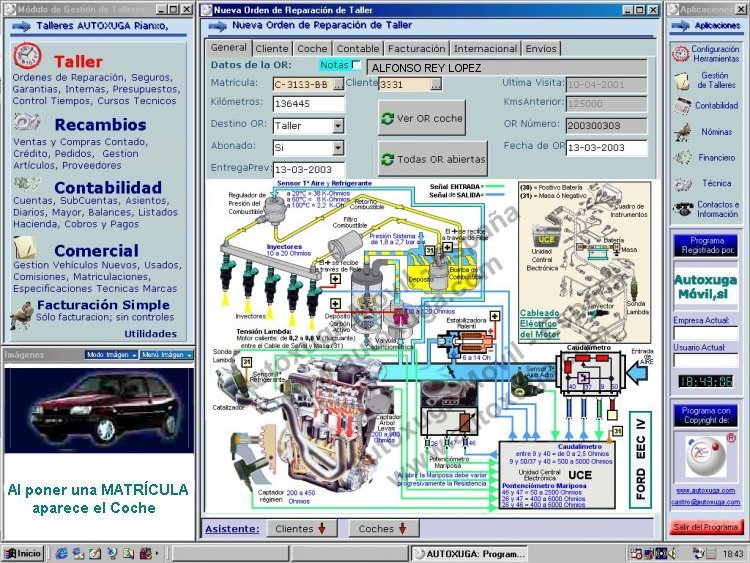Open the Contabilidad money icon
The image size is (750, 563).
(x=26, y=184)
